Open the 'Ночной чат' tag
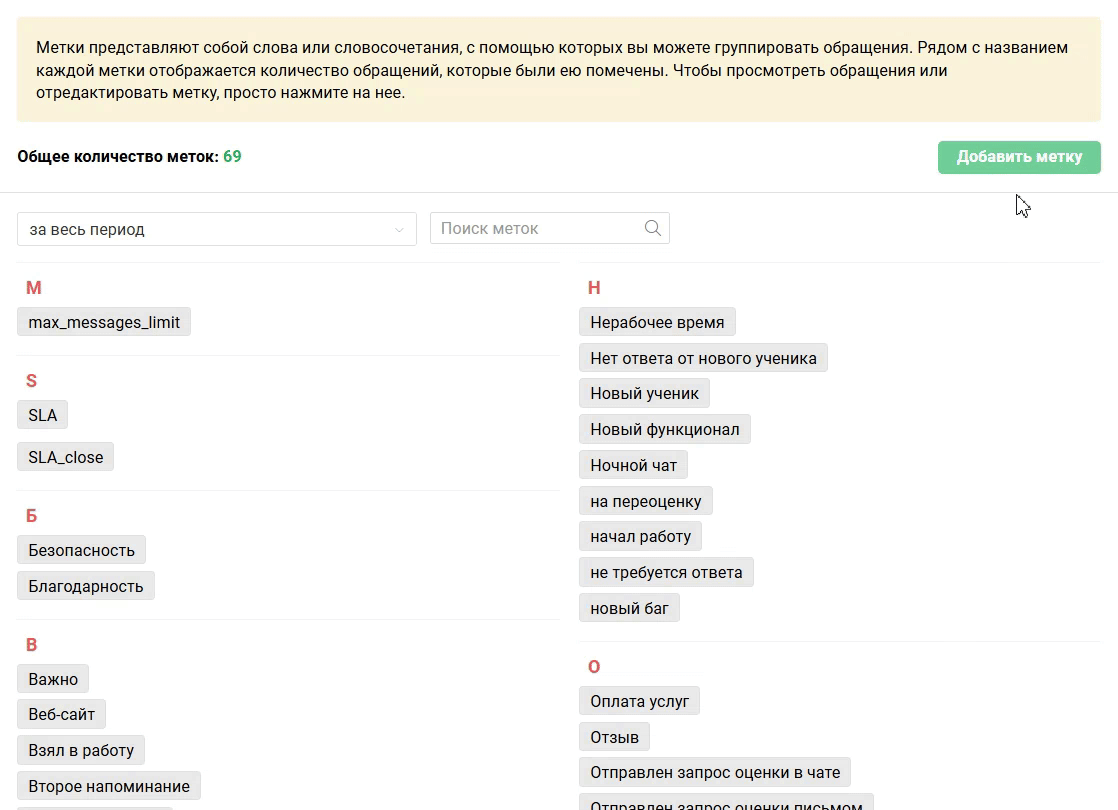Screen dimensions: 1118x810 pyautogui.click(x=633, y=465)
